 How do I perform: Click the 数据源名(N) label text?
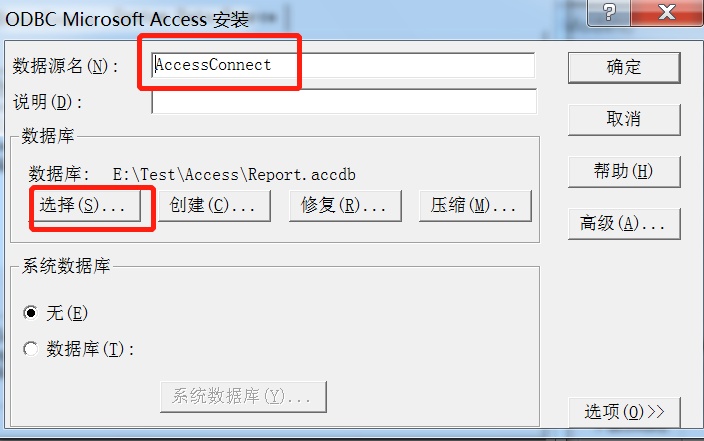tap(66, 66)
